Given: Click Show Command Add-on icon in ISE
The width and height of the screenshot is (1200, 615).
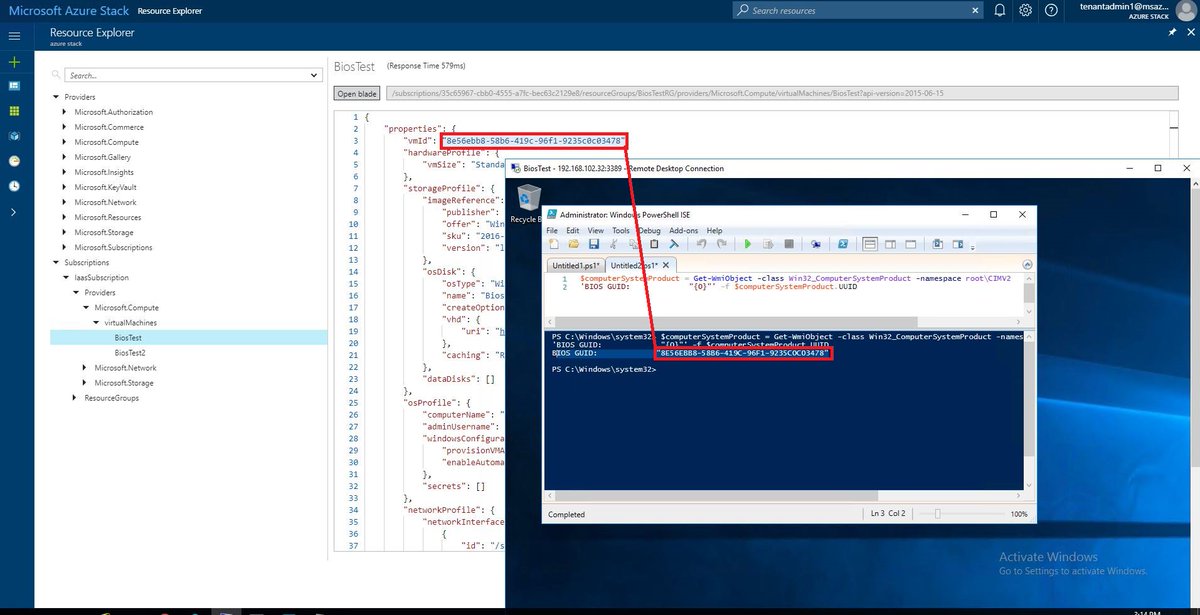Looking at the screenshot, I should [x=956, y=244].
